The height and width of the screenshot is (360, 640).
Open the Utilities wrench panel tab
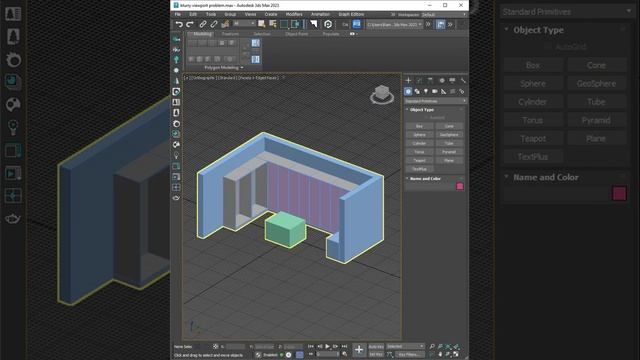(463, 80)
